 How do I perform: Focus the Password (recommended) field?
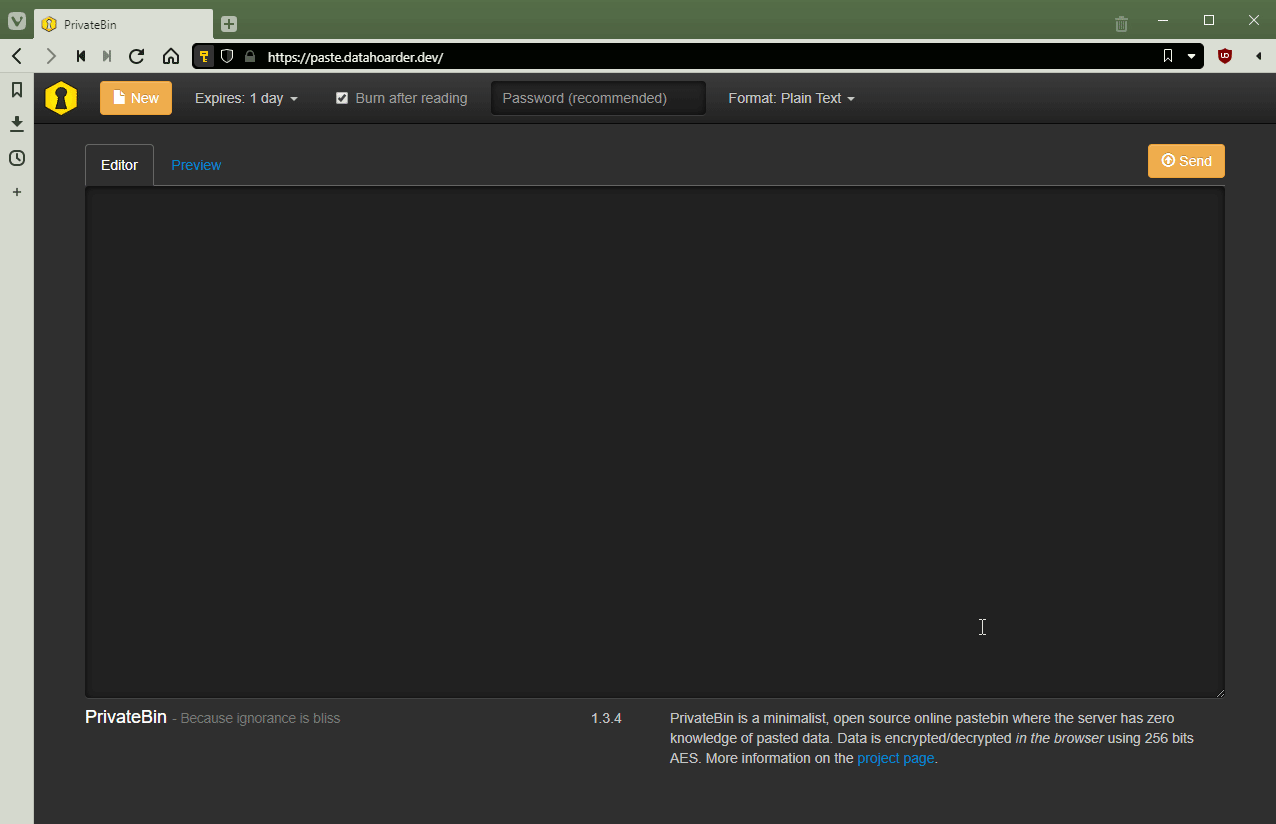[x=598, y=98]
